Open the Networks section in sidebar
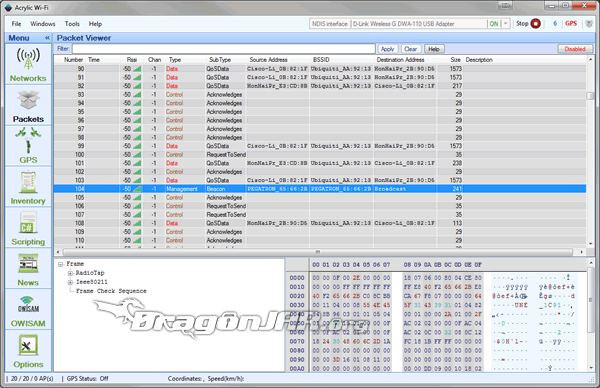 pyautogui.click(x=28, y=64)
